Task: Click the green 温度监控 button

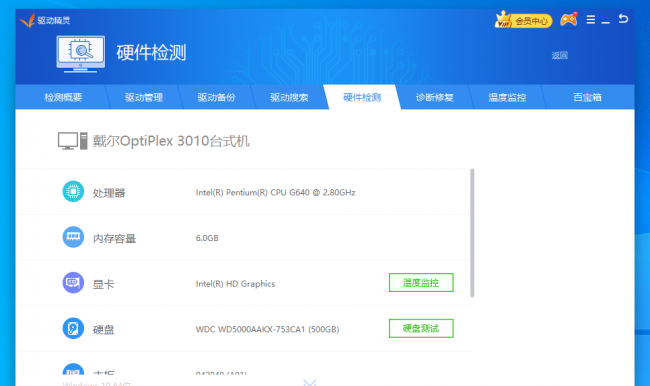Action: 421,283
